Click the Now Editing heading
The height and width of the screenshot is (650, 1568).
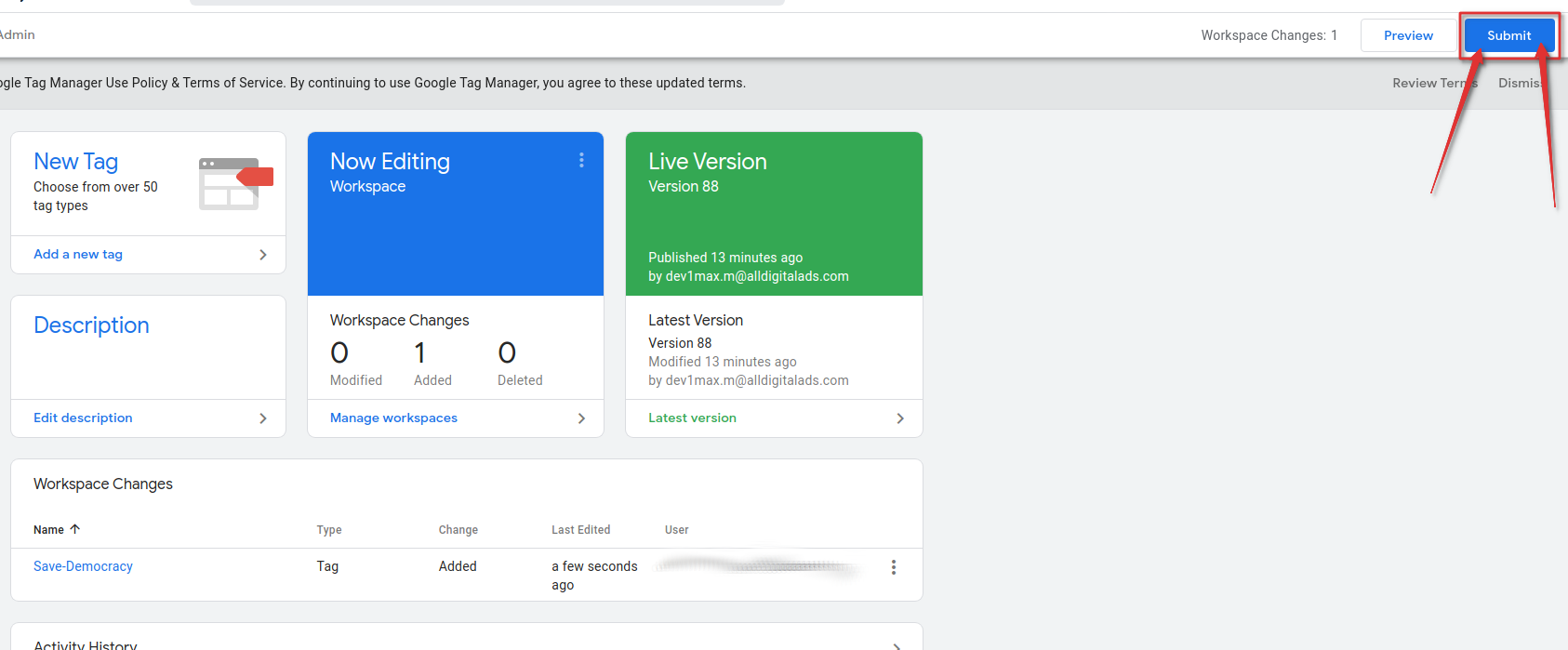click(x=390, y=161)
